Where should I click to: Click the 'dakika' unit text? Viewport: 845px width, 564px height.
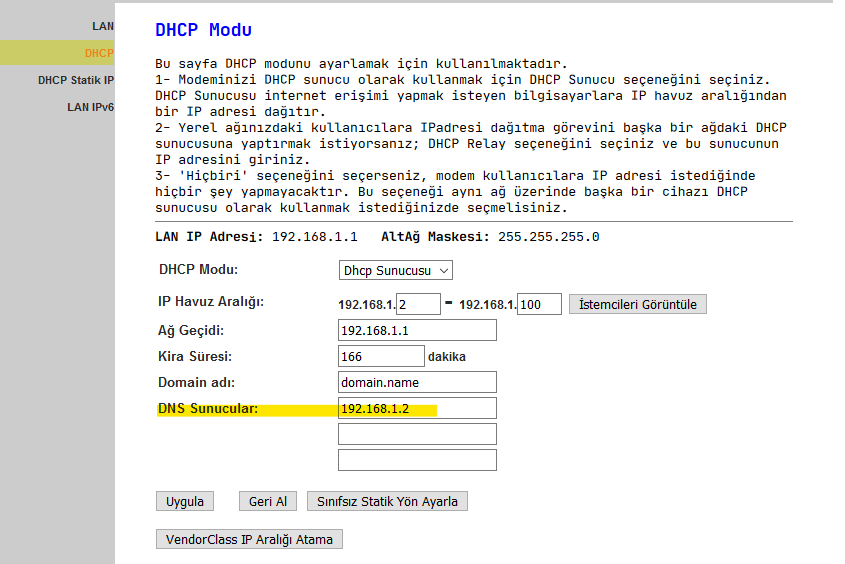(447, 357)
